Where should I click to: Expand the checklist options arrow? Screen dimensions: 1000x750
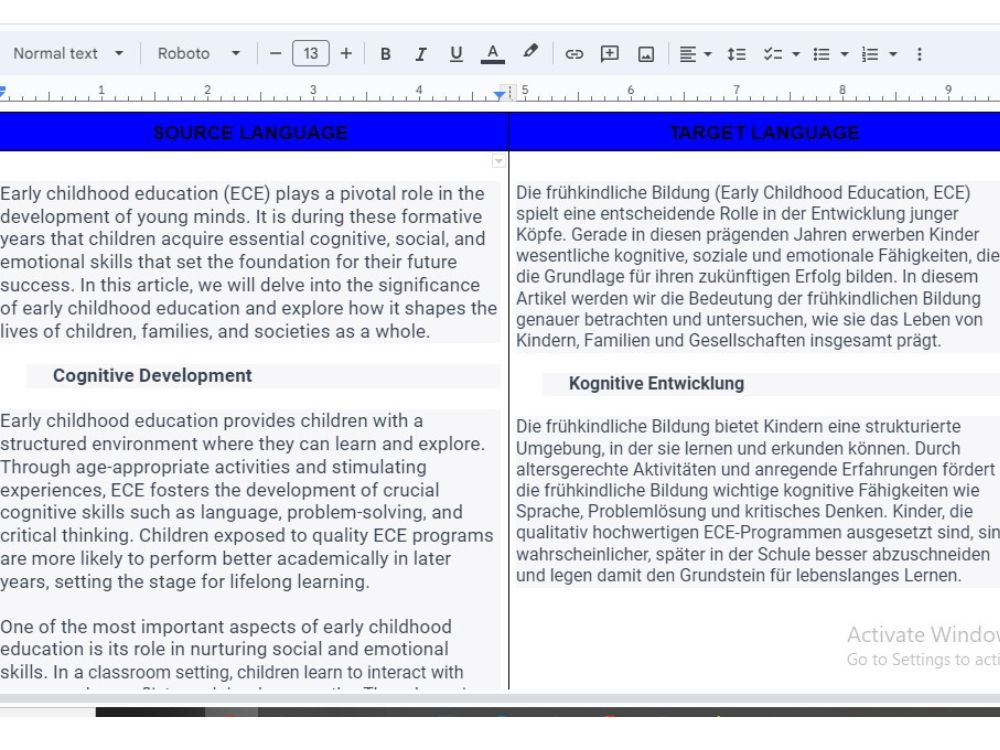pyautogui.click(x=796, y=54)
